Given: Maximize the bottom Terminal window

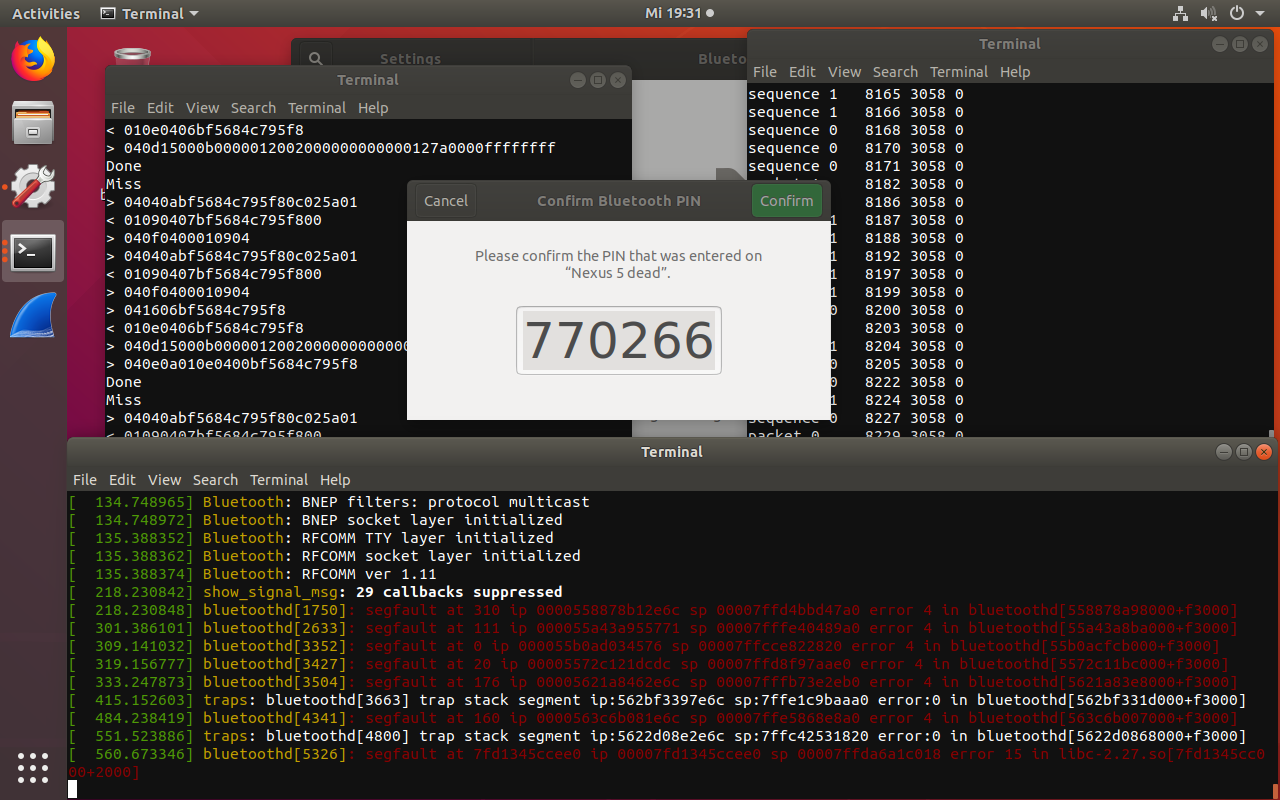Looking at the screenshot, I should coord(1243,452).
